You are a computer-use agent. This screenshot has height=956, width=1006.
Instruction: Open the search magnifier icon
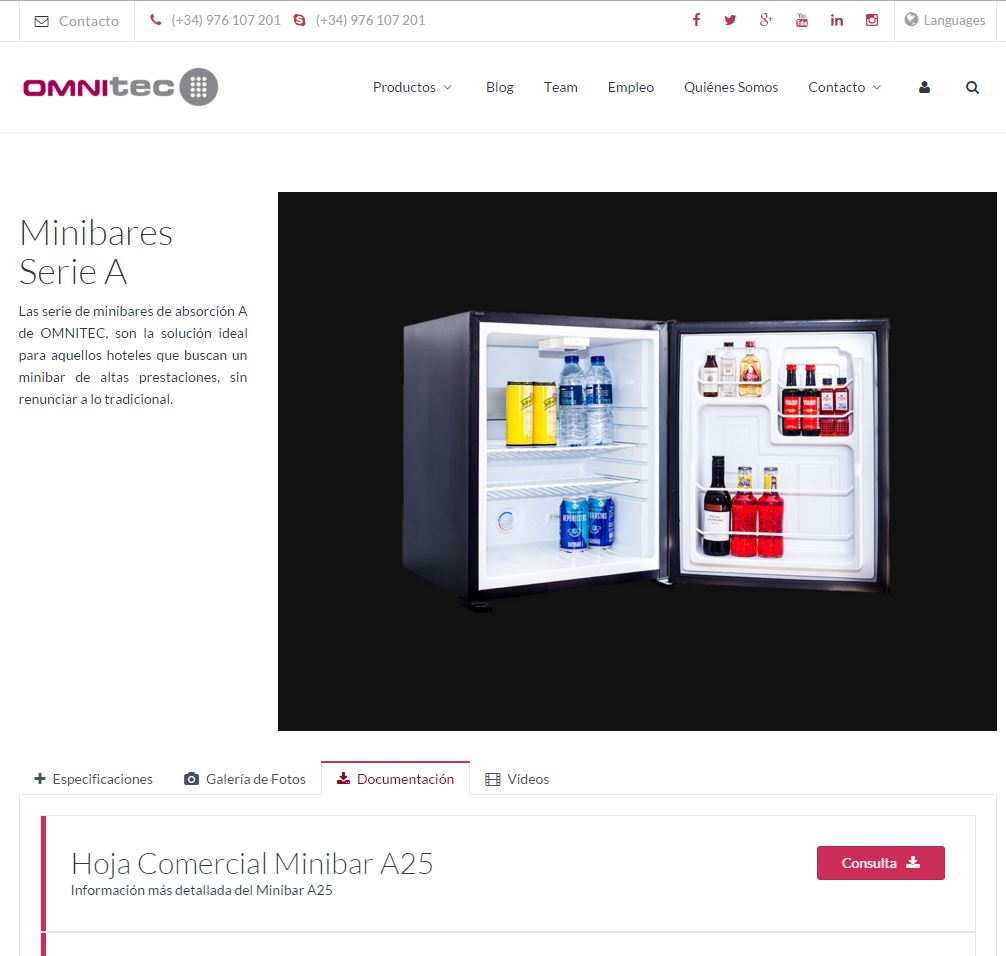pyautogui.click(x=972, y=87)
